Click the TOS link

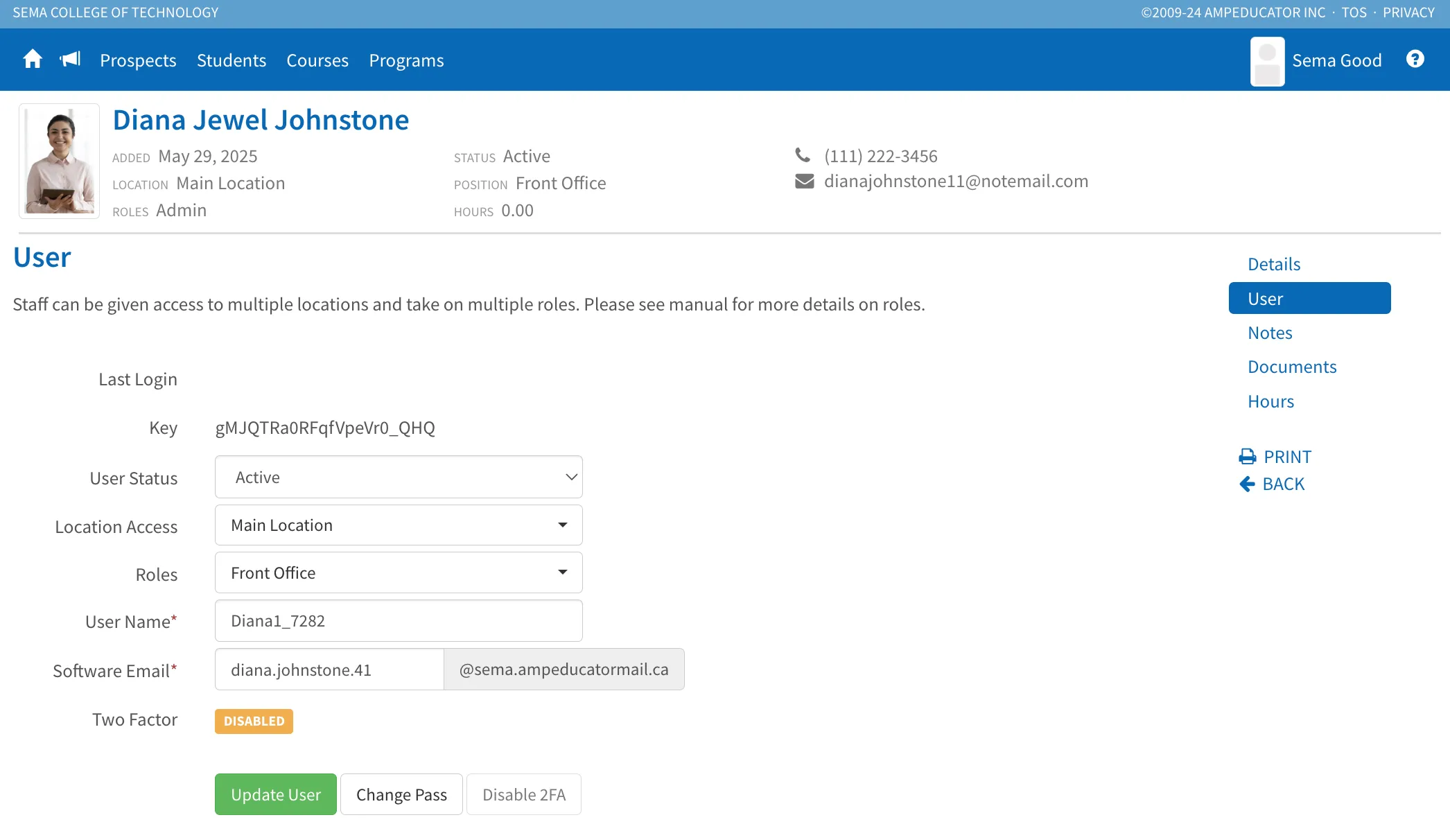(1354, 12)
